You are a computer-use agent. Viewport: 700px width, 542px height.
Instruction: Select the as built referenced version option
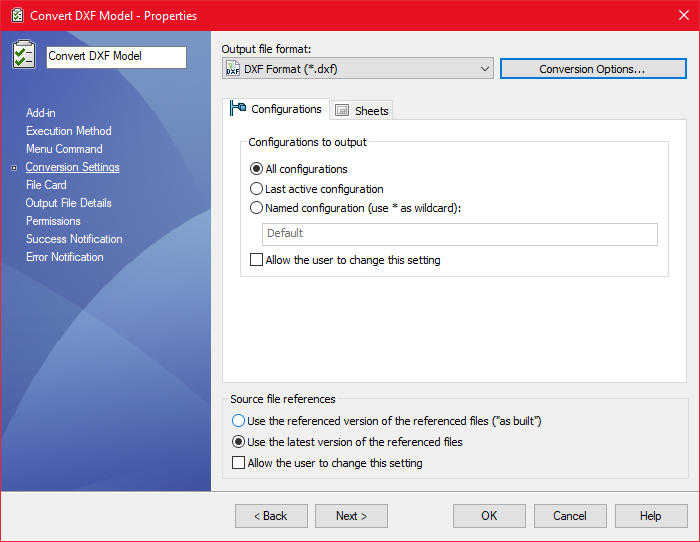(238, 421)
